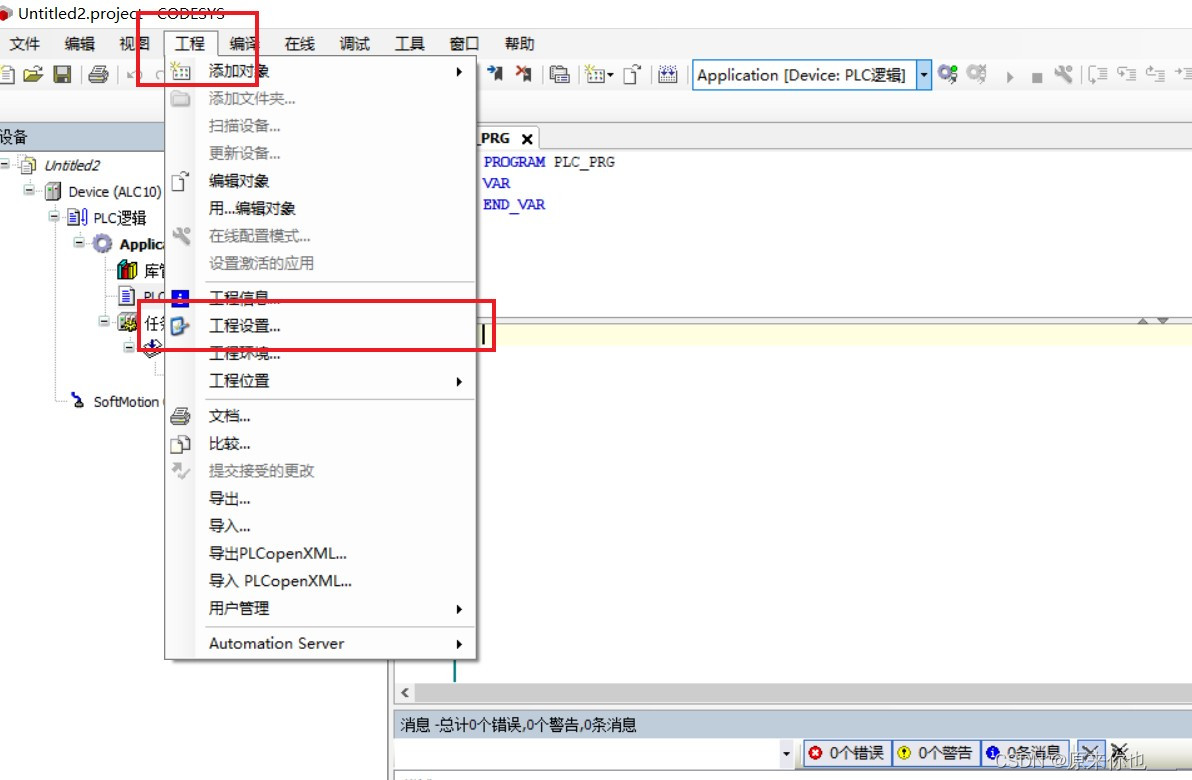Viewport: 1192px width, 780px height.
Task: Click the New file toolbar icon
Action: [x=8, y=74]
